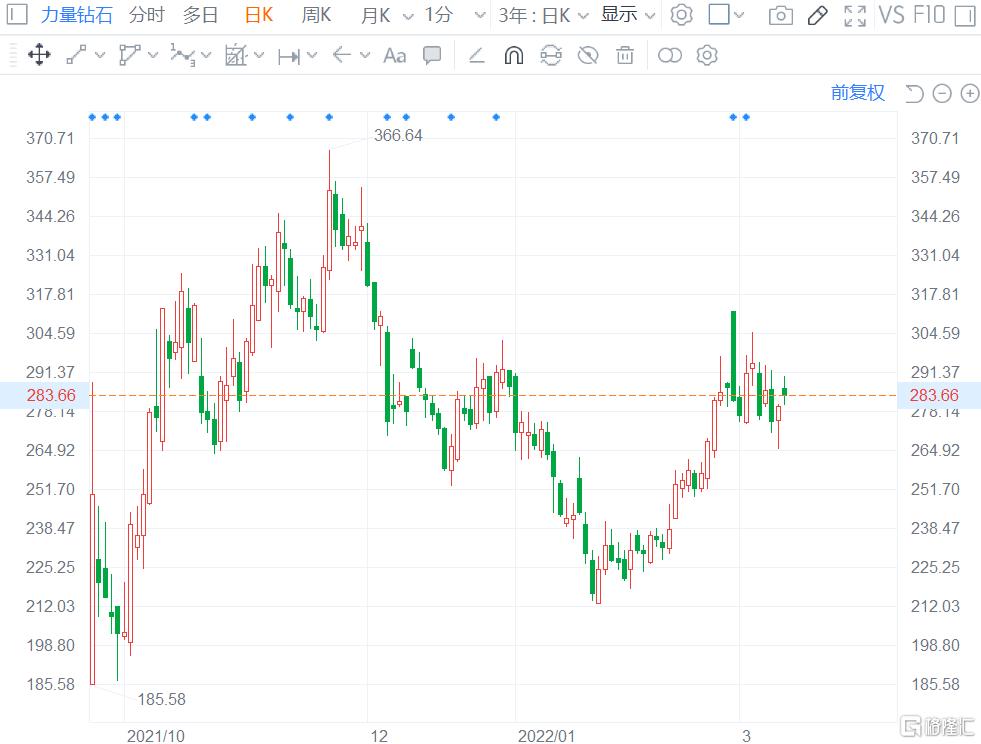Zoom out chart with minus button
This screenshot has width=981, height=744.
pos(941,93)
